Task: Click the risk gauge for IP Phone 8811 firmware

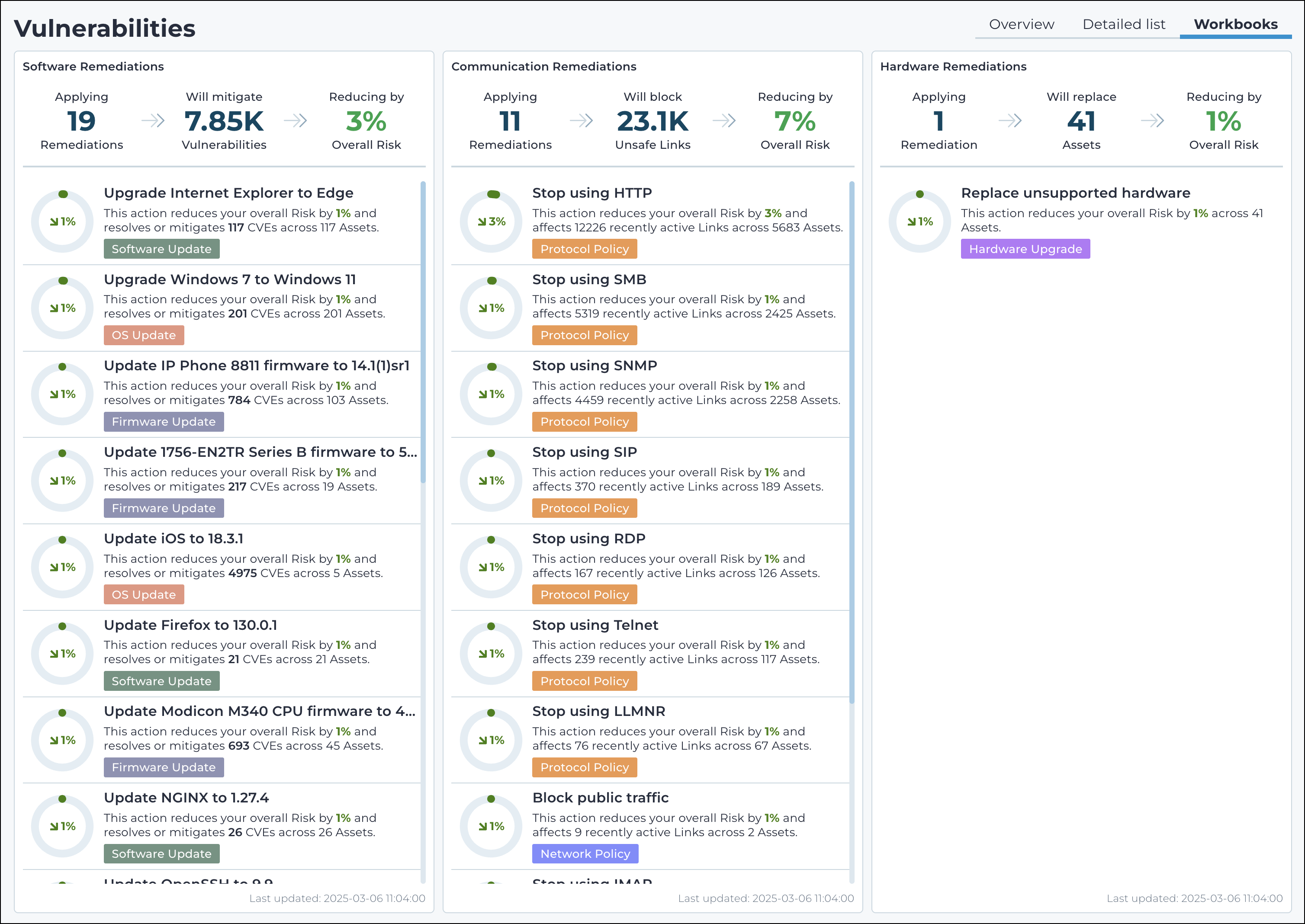Action: click(63, 394)
